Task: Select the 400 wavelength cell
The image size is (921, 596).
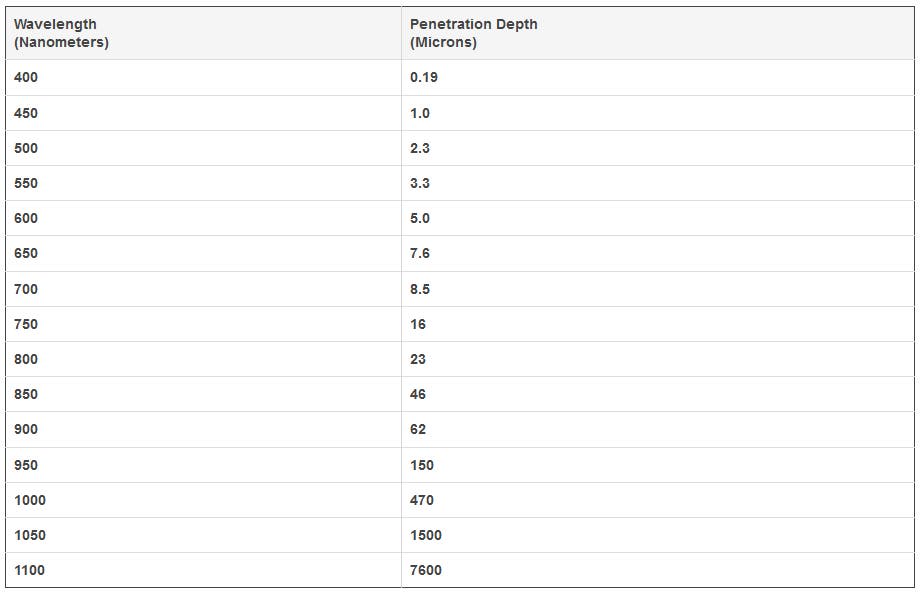Action: coord(26,77)
